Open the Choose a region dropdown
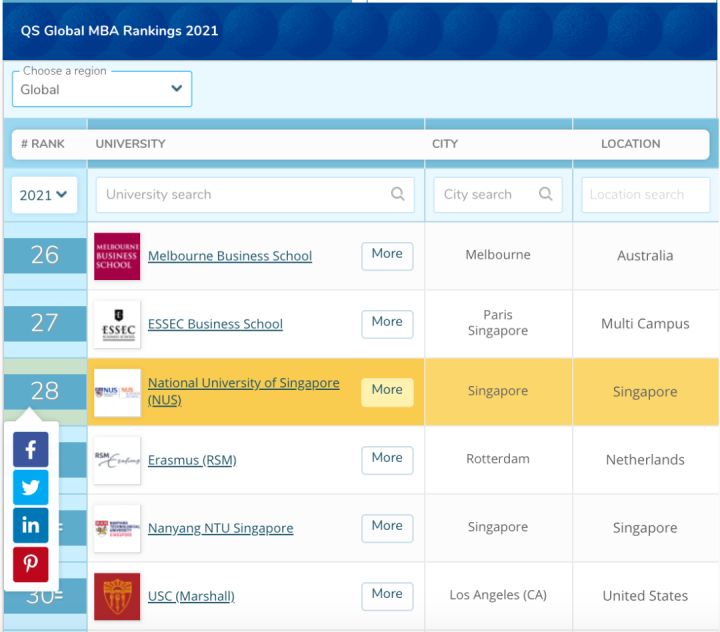This screenshot has height=632, width=720. 102,89
